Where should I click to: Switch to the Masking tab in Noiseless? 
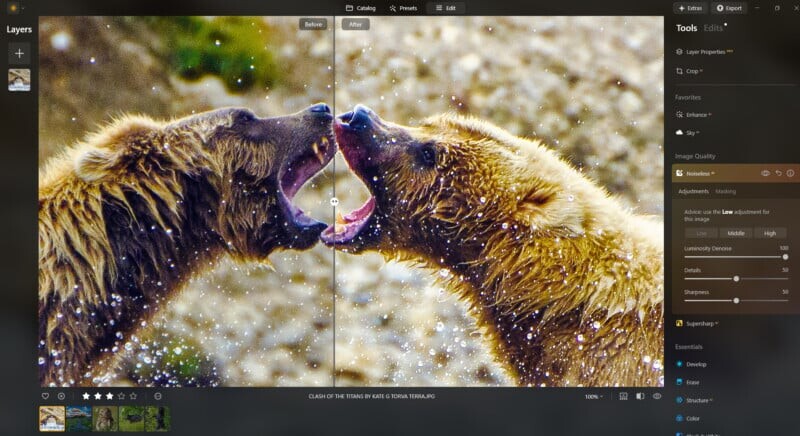coord(726,191)
